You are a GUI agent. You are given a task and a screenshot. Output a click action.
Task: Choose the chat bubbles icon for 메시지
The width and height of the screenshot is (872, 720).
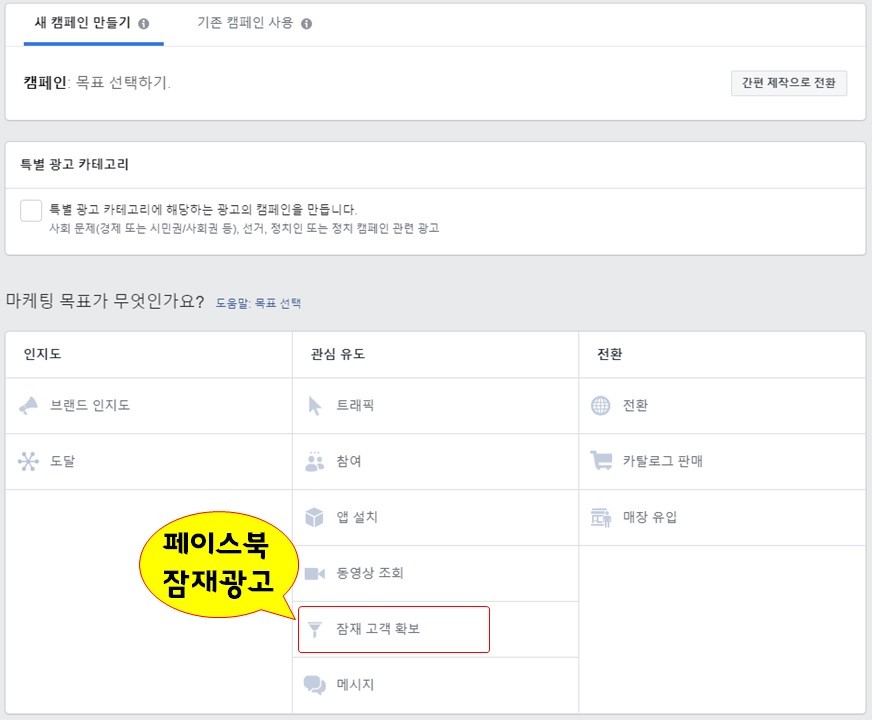coord(315,685)
